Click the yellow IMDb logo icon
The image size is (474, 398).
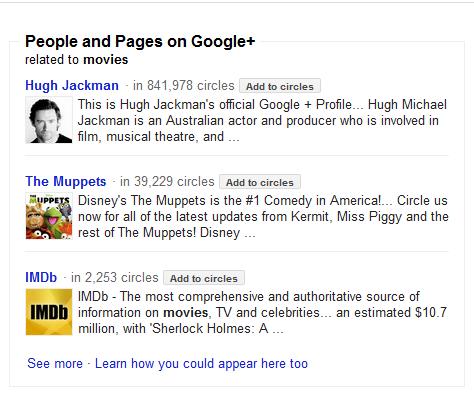49,312
